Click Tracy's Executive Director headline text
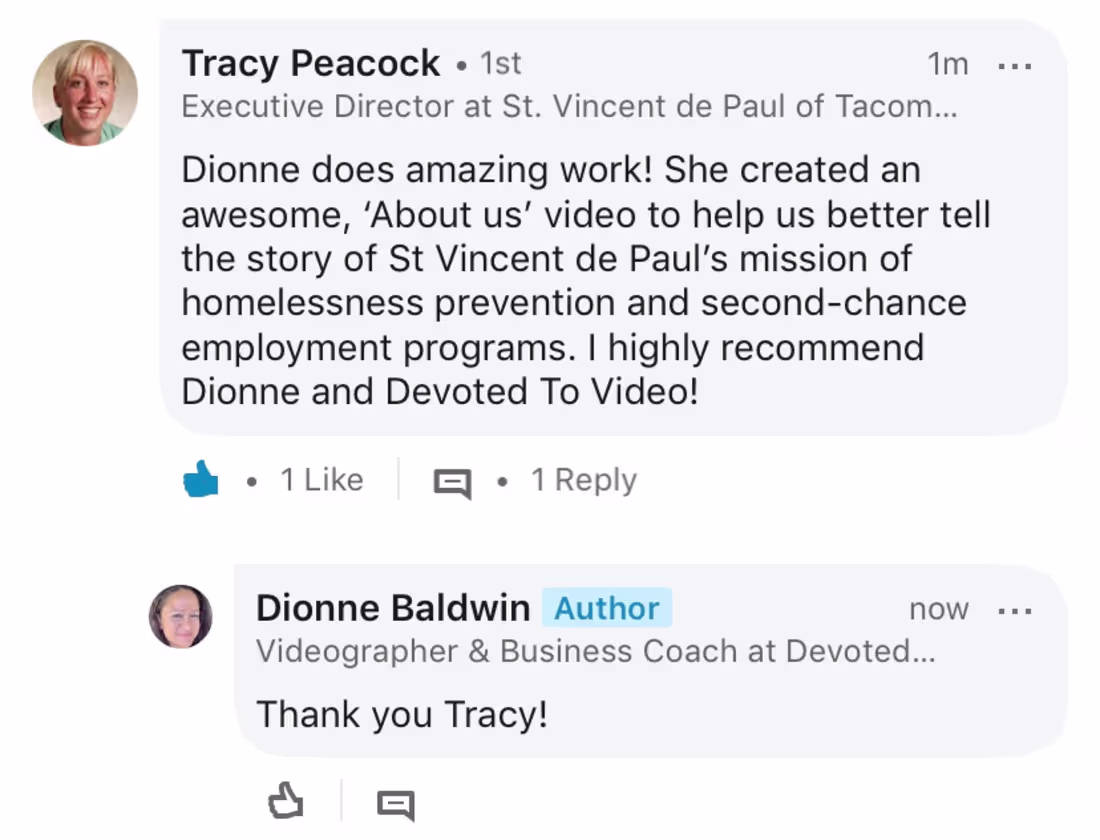Viewport: 1100px width, 840px height. (x=569, y=107)
